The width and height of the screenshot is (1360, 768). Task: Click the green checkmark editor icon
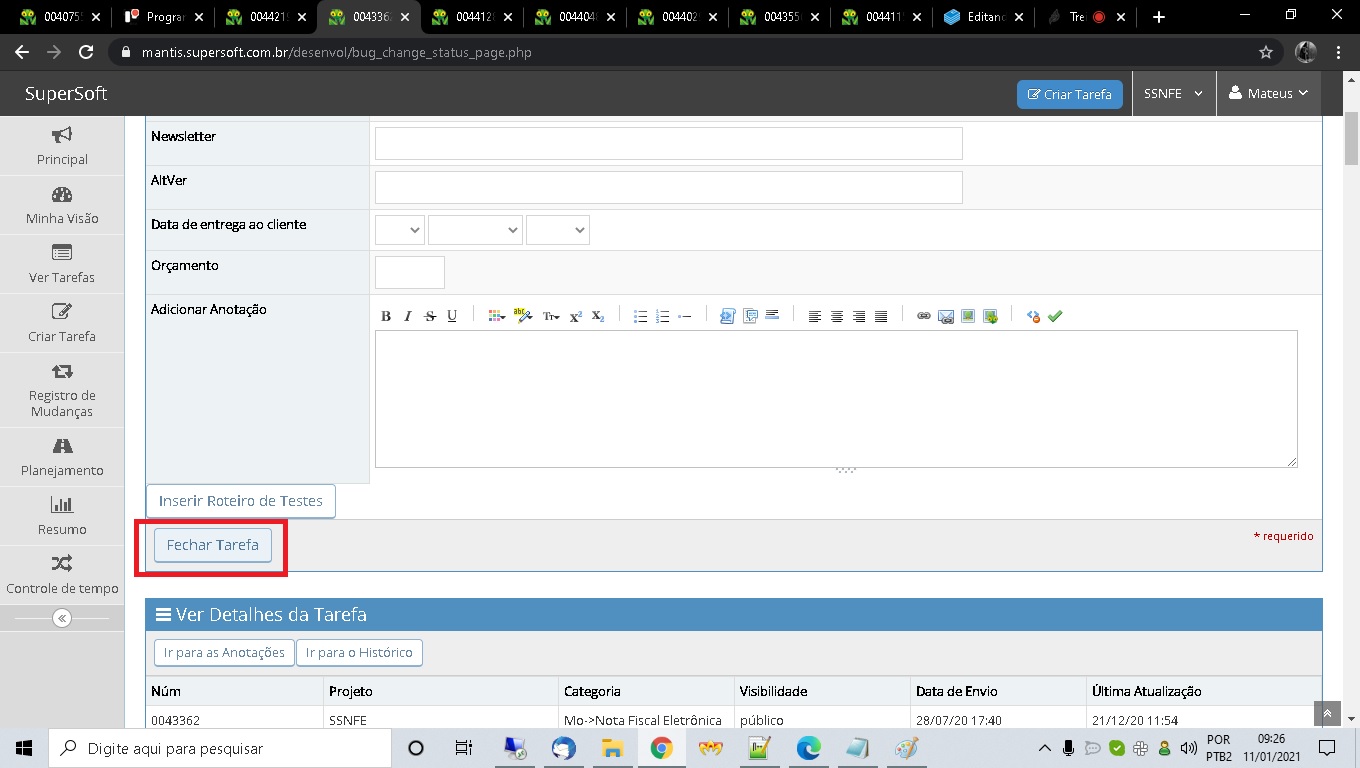pos(1055,316)
